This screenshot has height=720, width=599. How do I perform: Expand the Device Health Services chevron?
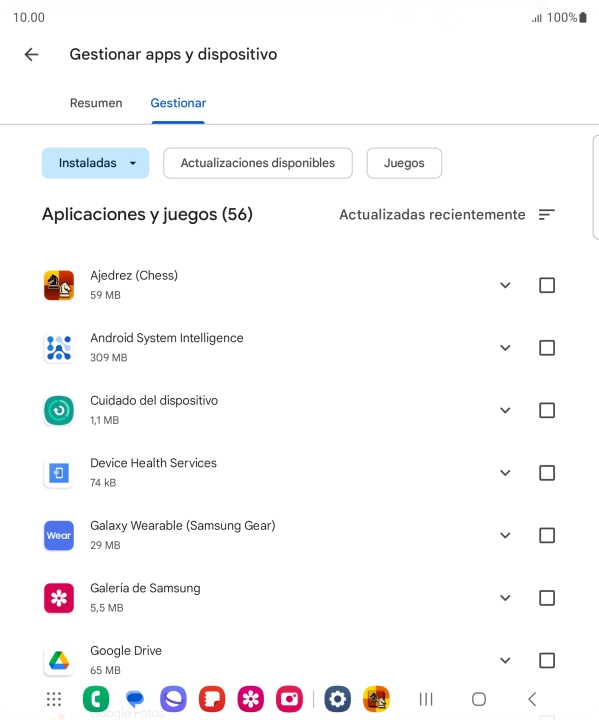click(x=505, y=472)
